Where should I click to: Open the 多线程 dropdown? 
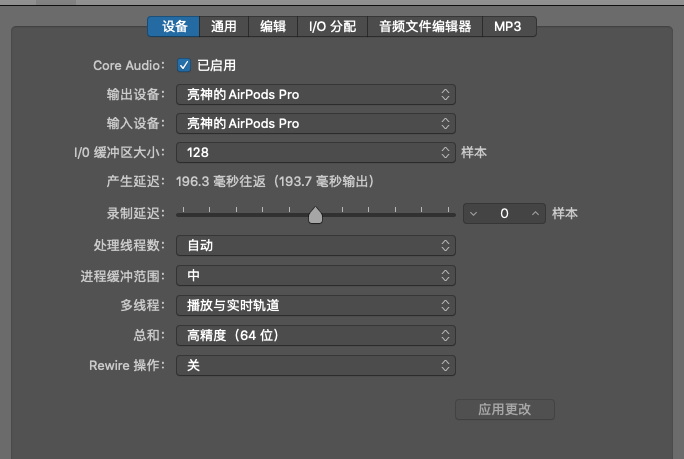point(316,305)
